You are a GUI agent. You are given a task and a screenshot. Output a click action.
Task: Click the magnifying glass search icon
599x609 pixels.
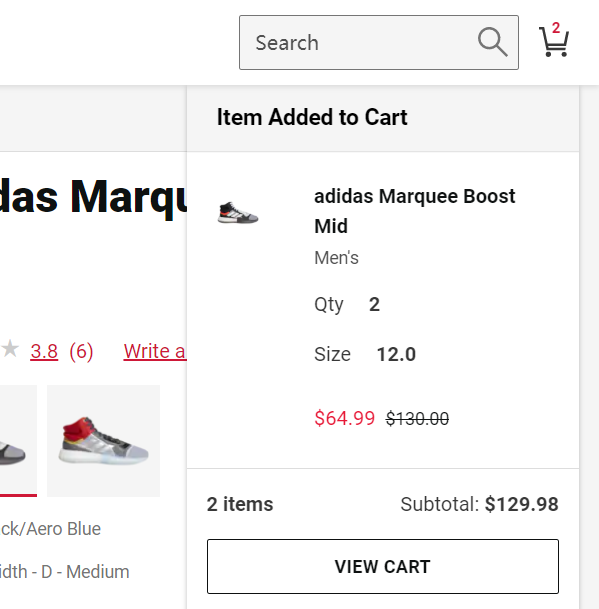493,42
